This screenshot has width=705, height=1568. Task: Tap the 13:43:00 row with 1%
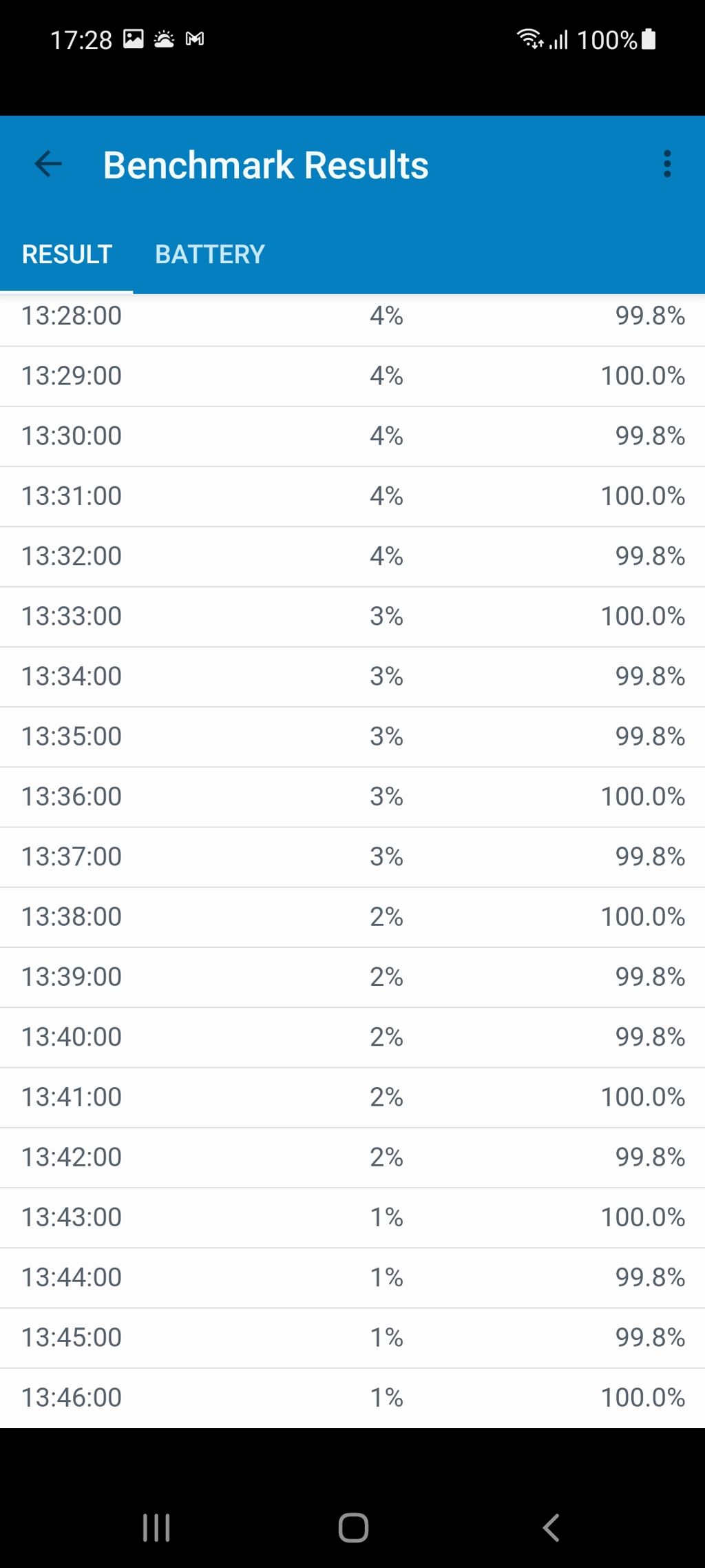(x=352, y=1217)
